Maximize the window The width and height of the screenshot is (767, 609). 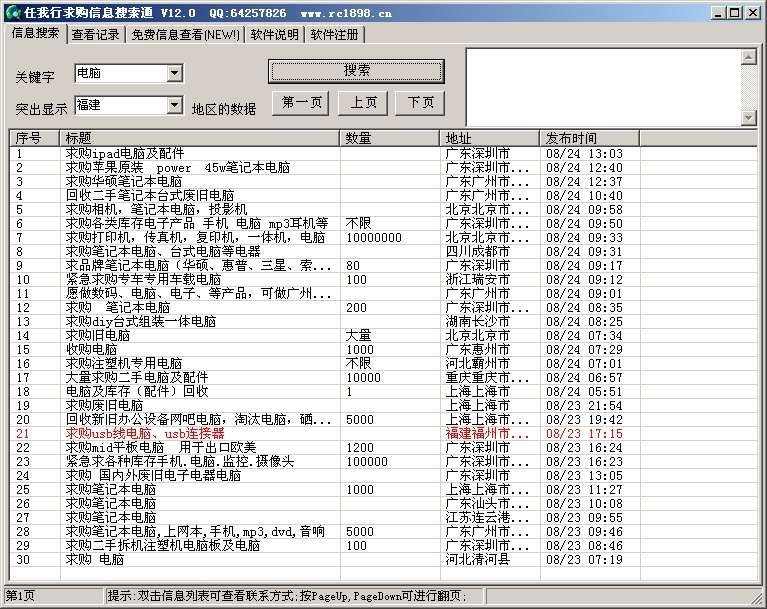[734, 13]
